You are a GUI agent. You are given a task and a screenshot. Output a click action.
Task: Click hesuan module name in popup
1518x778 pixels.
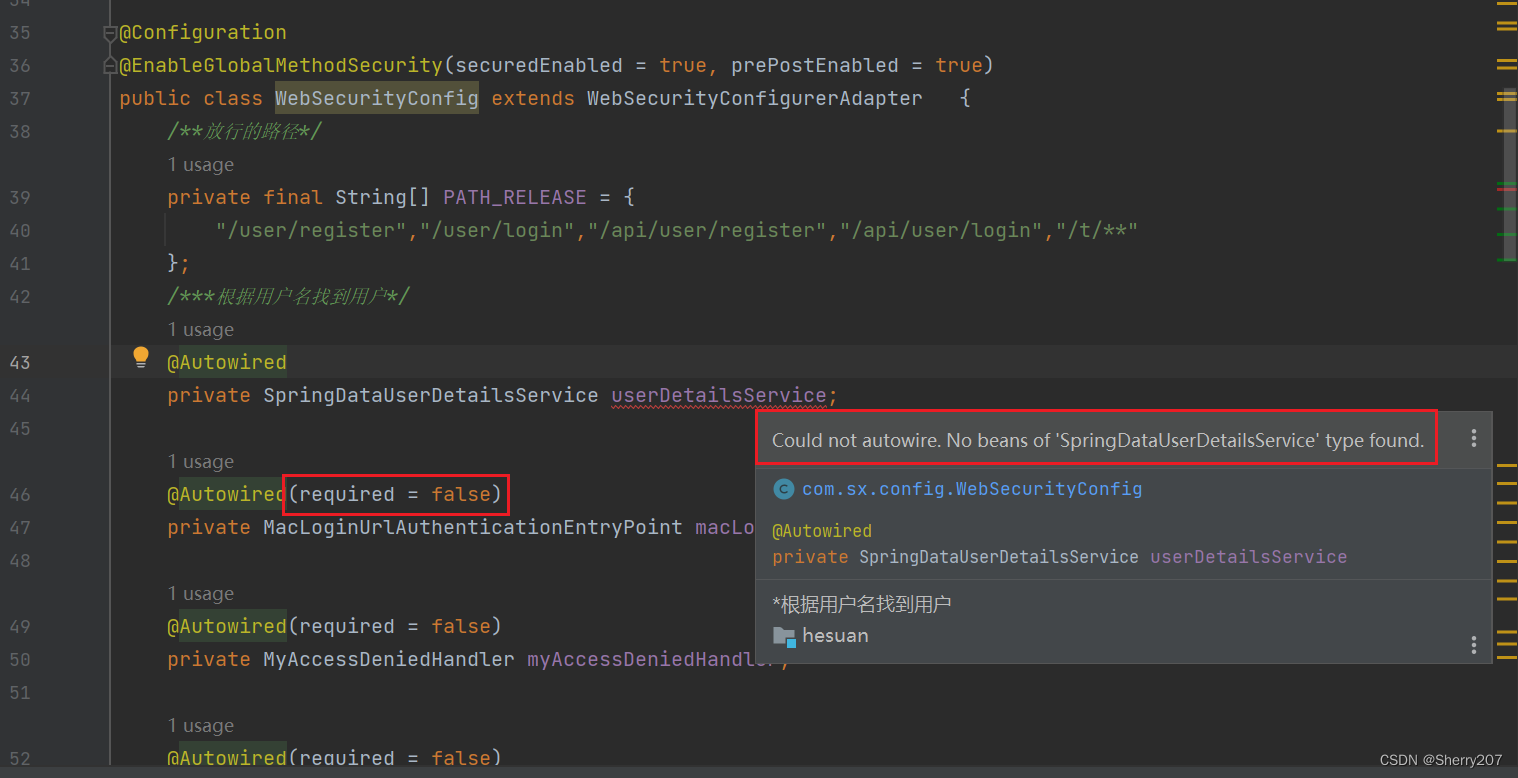(x=835, y=636)
